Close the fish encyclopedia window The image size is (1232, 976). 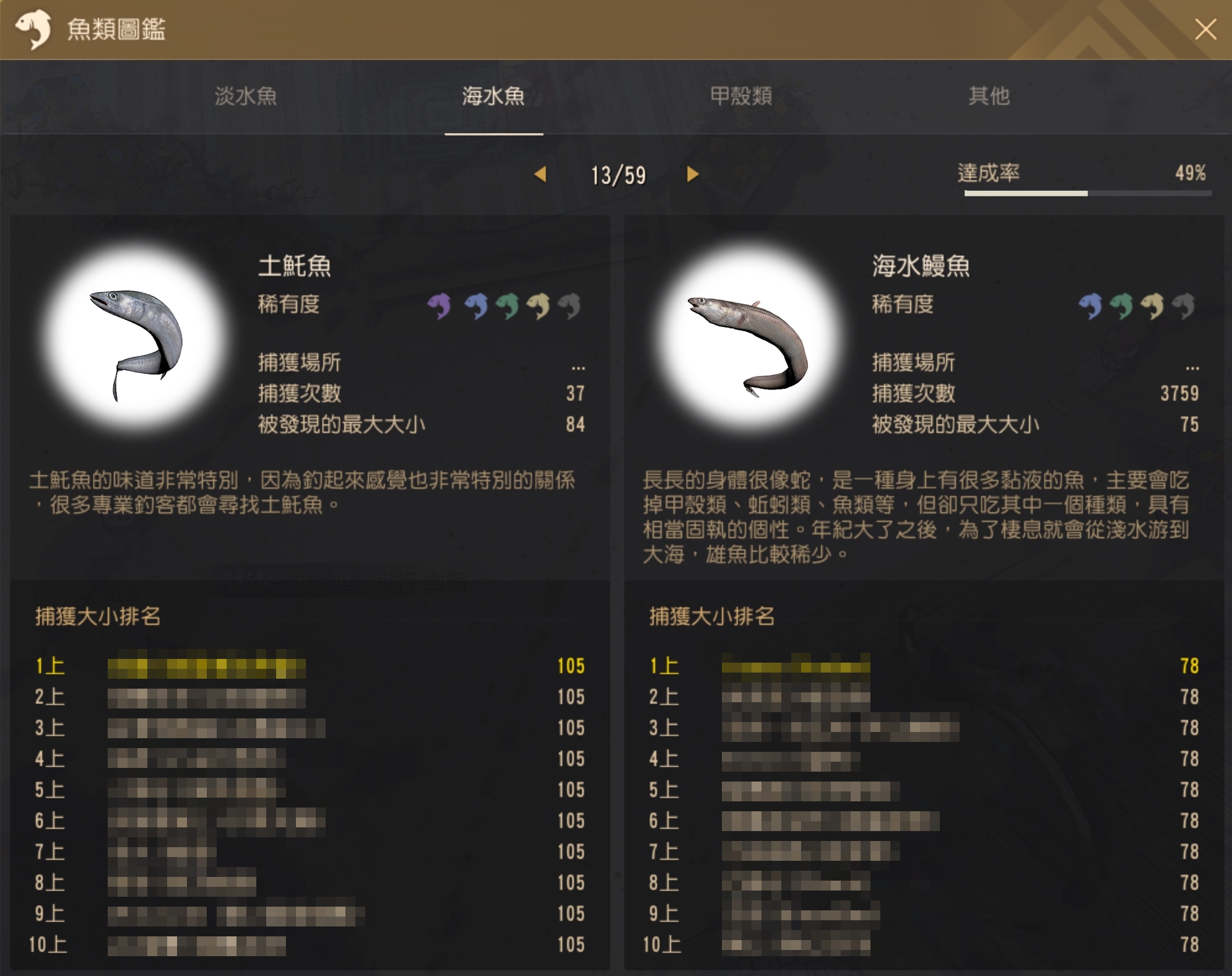[1205, 29]
